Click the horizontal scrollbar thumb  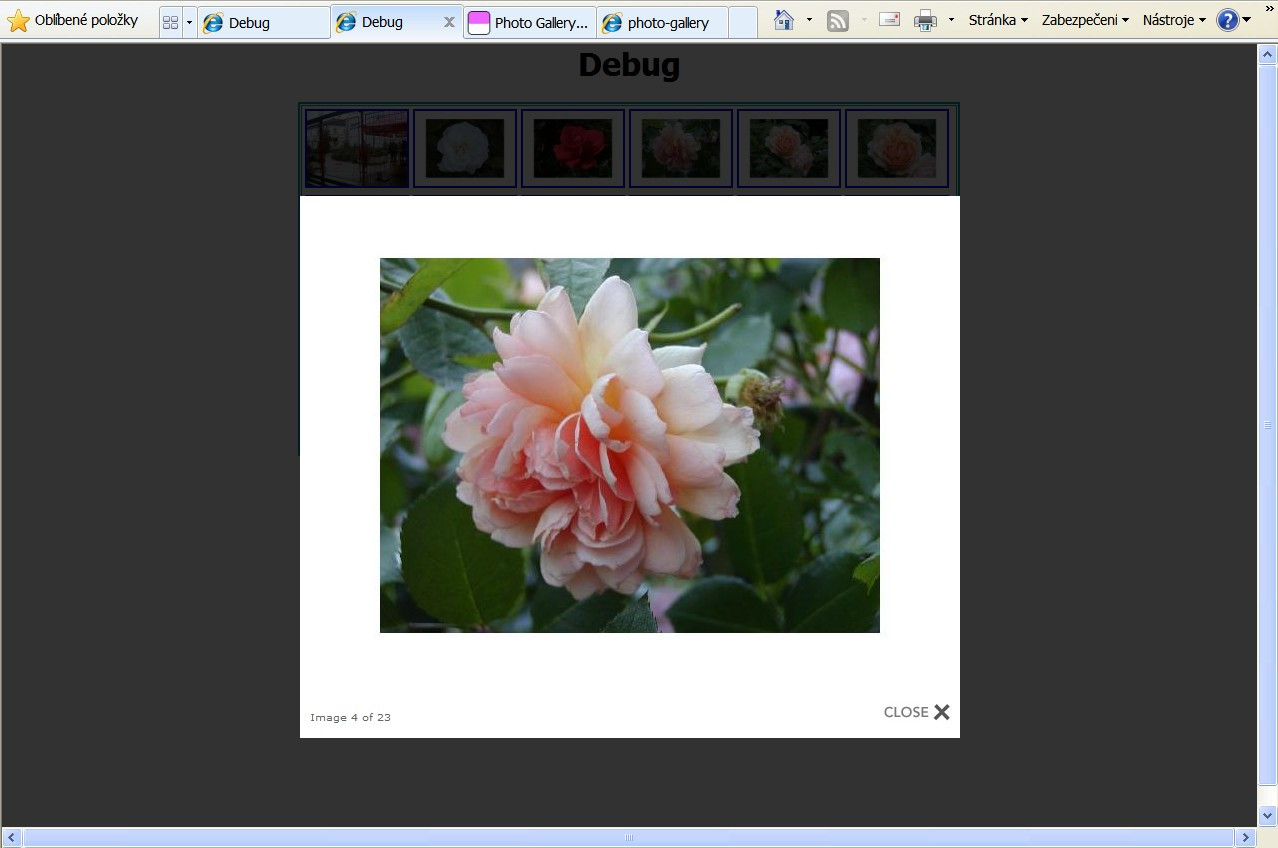point(629,838)
